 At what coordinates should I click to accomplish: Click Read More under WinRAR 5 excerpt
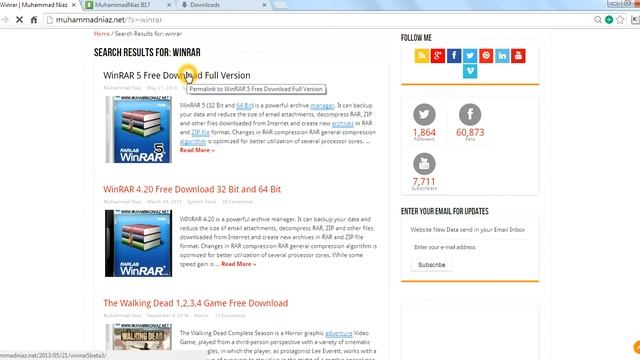(x=197, y=150)
